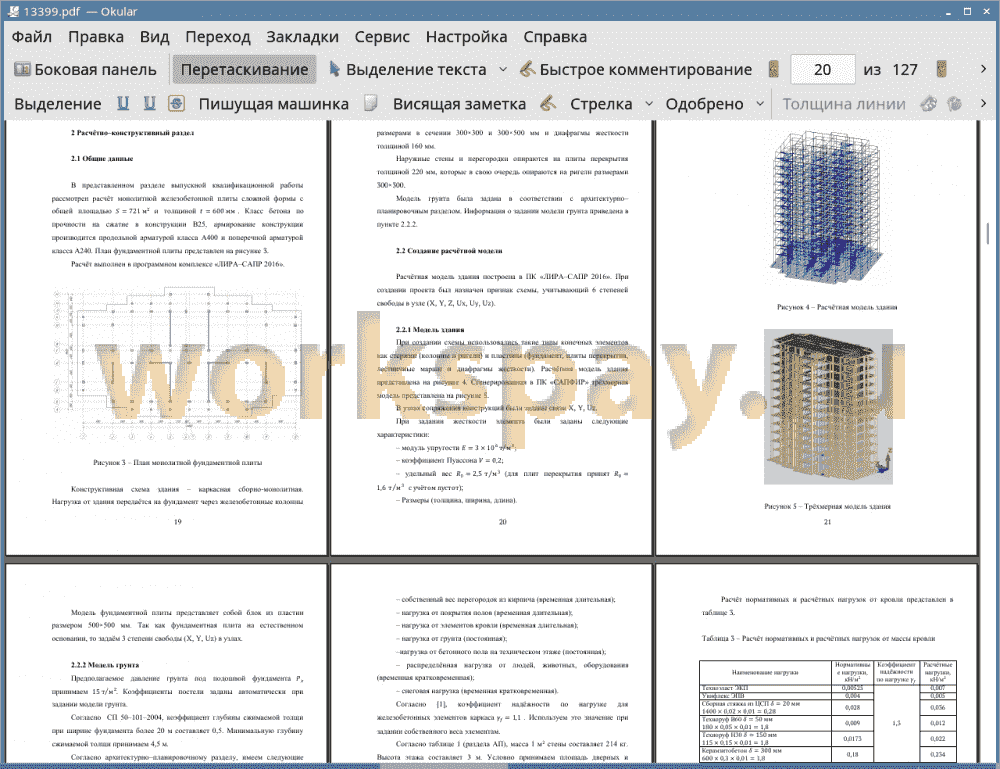
Task: Open the Закладки menu
Action: click(302, 37)
